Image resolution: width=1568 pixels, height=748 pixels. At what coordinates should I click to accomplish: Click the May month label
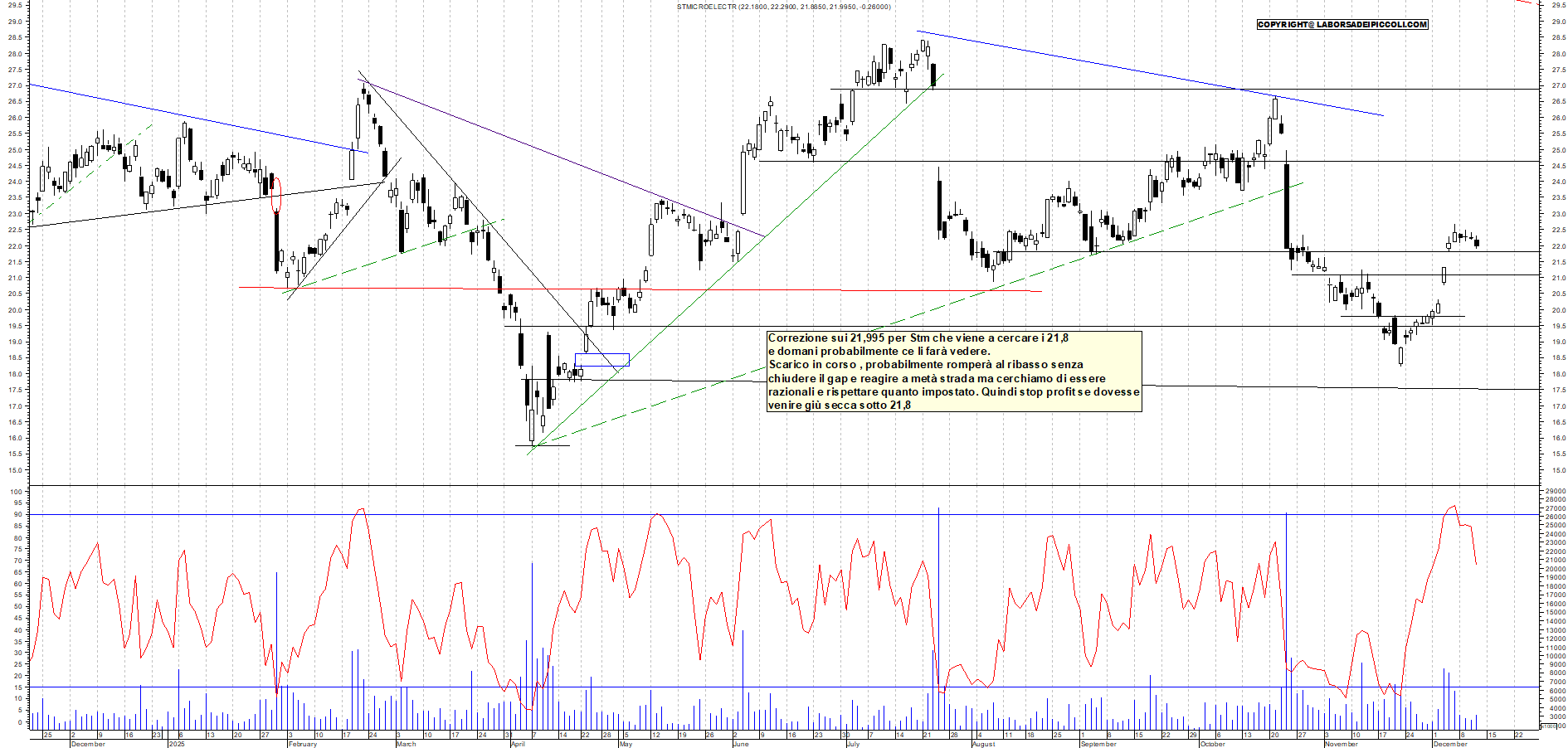click(626, 744)
